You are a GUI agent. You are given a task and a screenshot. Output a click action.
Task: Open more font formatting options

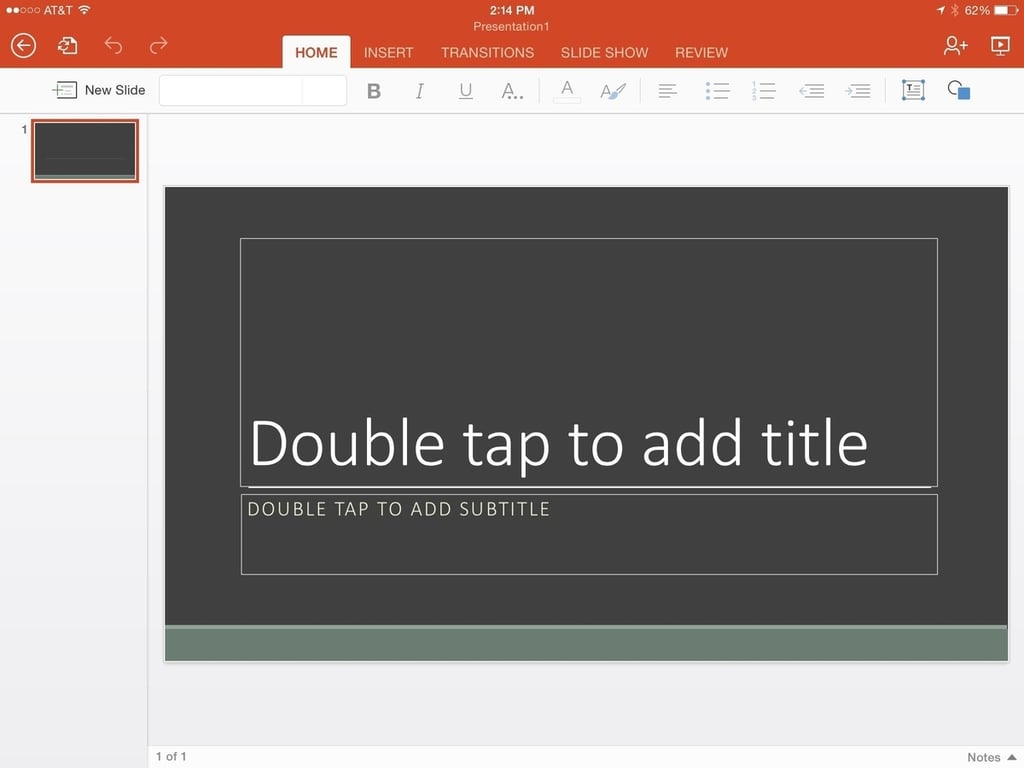(x=511, y=91)
